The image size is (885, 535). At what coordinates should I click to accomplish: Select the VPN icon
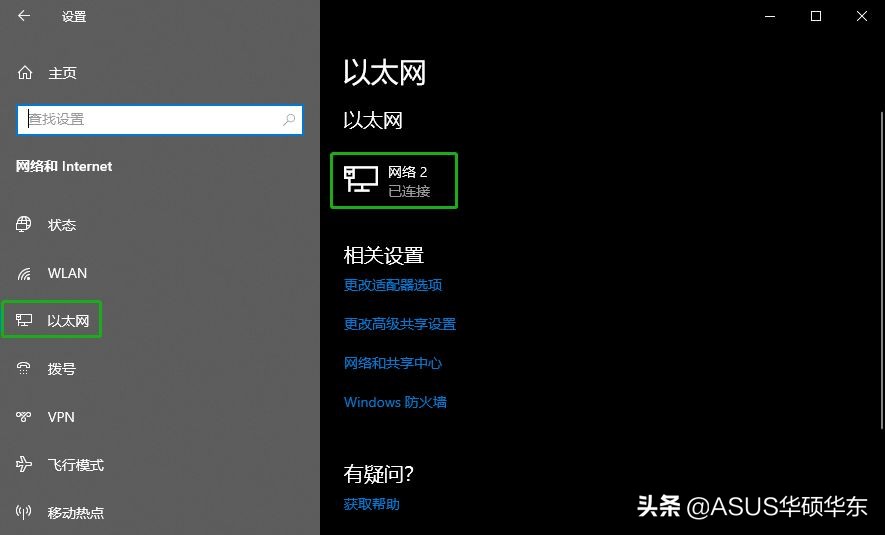pyautogui.click(x=23, y=416)
